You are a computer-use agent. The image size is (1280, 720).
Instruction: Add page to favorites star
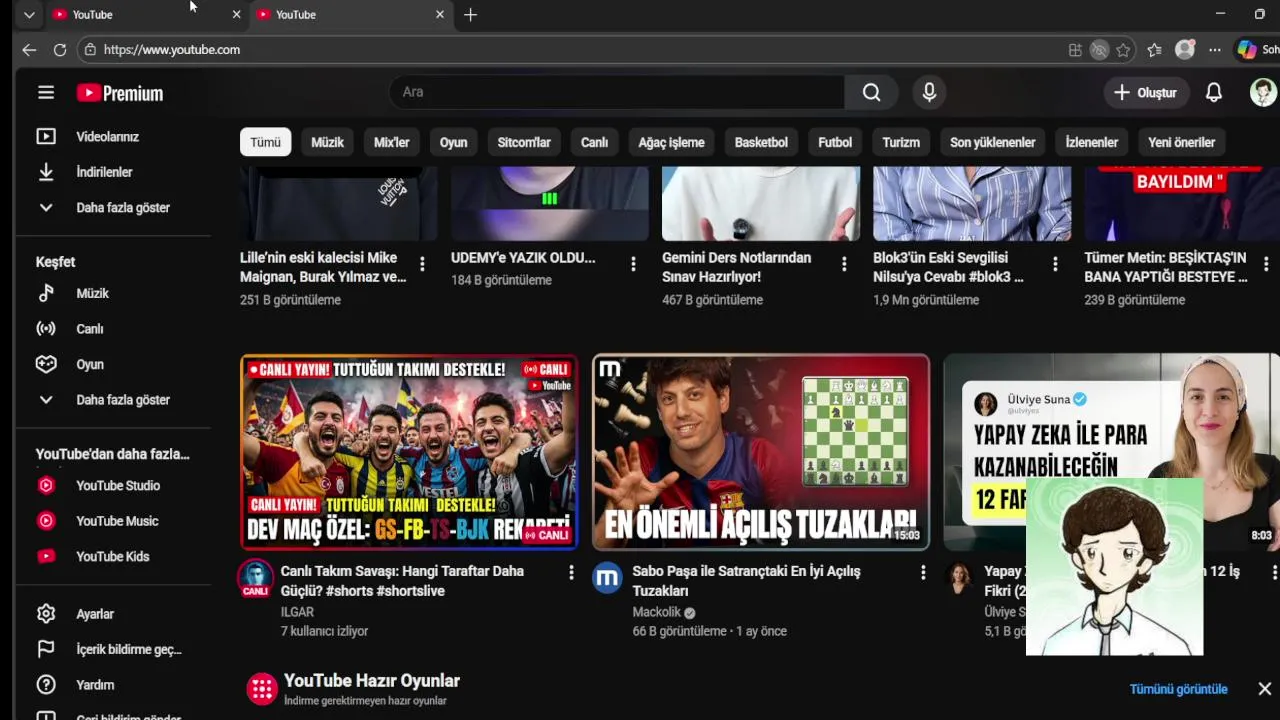[1123, 49]
